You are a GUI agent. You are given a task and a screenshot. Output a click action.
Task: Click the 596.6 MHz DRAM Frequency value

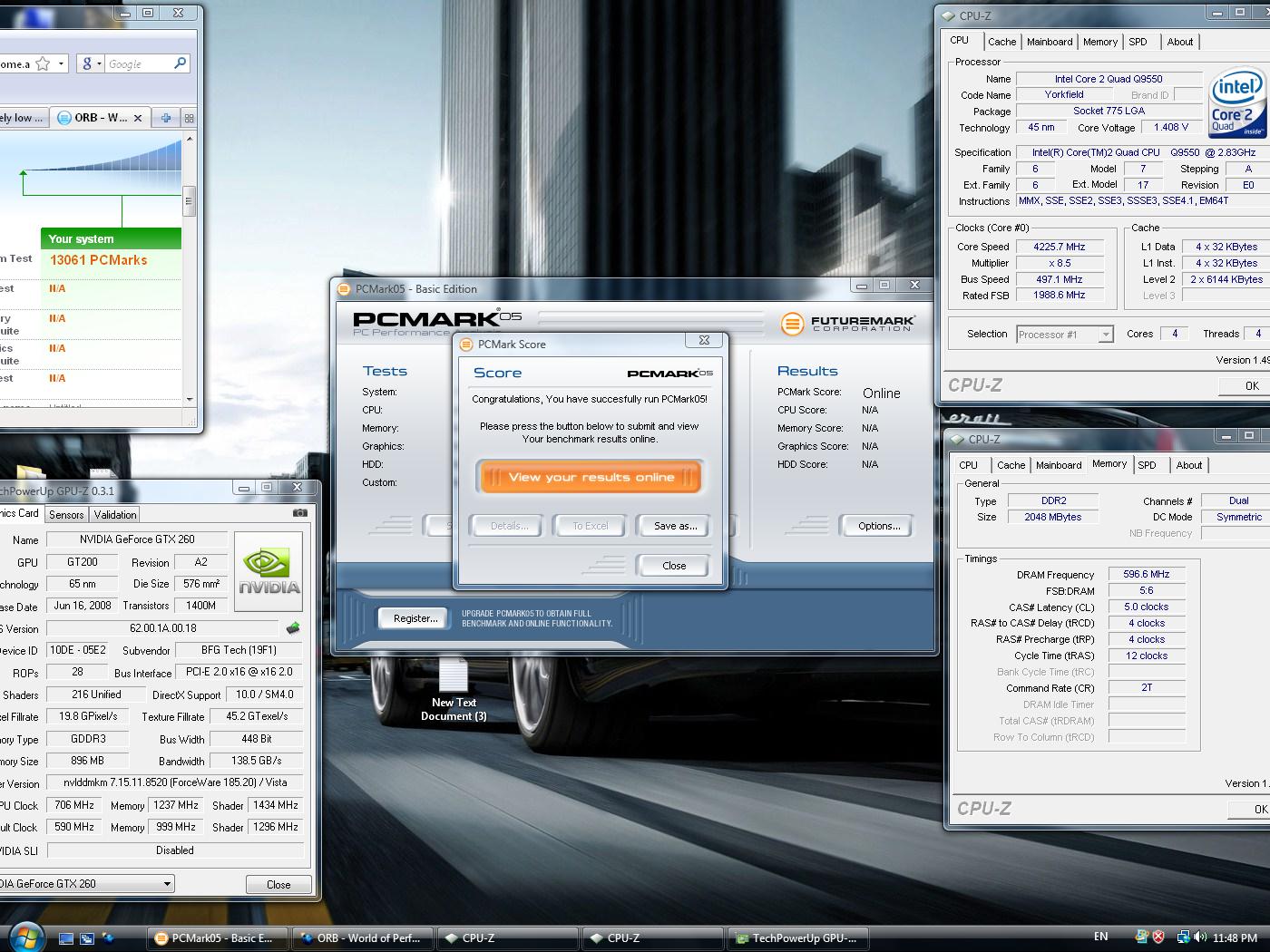point(1147,574)
